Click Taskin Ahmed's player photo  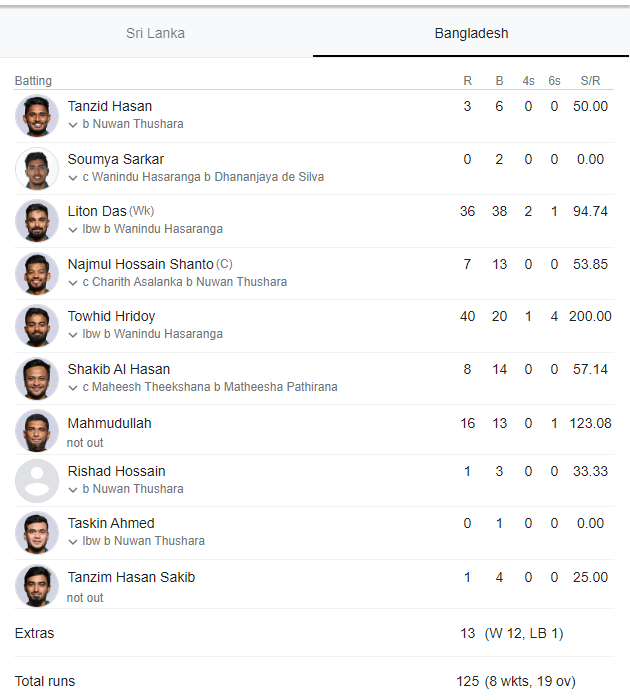(37, 533)
